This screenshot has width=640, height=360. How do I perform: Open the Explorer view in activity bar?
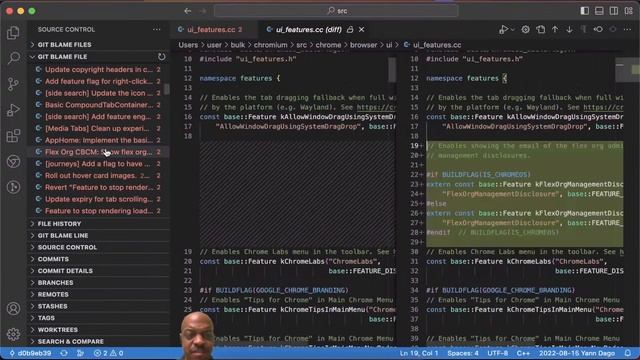pos(13,33)
